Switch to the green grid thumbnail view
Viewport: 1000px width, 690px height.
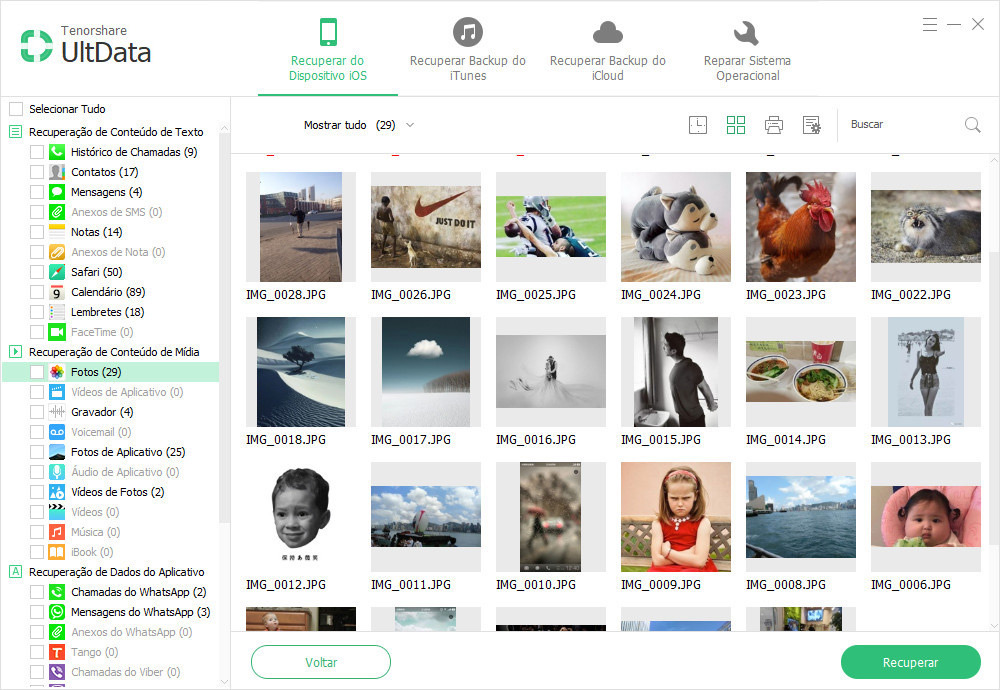[x=736, y=125]
